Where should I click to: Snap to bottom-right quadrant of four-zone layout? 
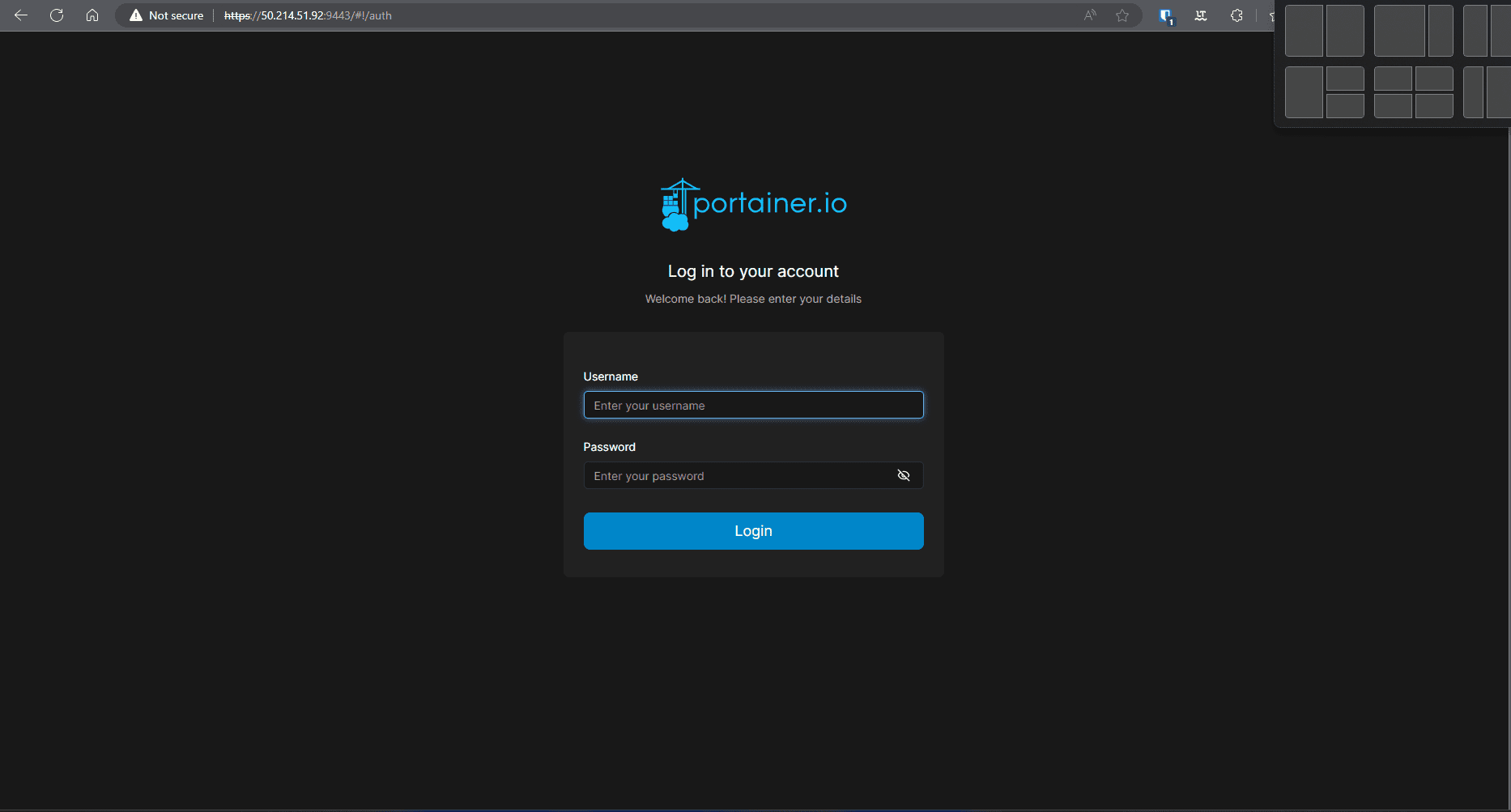click(1434, 106)
